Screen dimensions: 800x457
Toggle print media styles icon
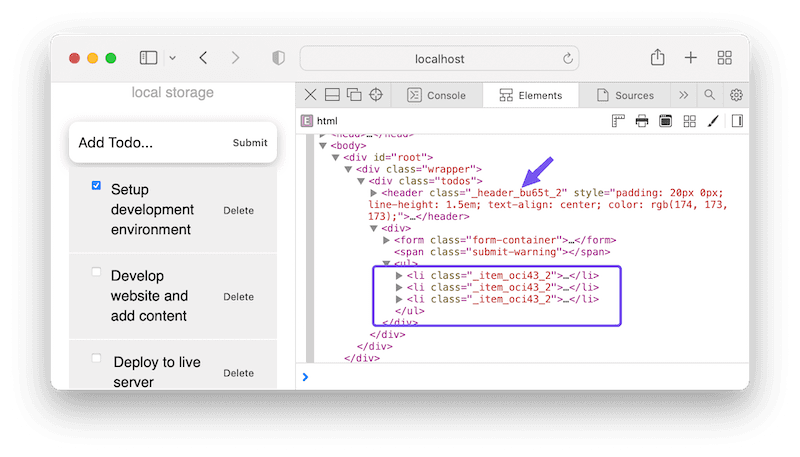(x=641, y=121)
